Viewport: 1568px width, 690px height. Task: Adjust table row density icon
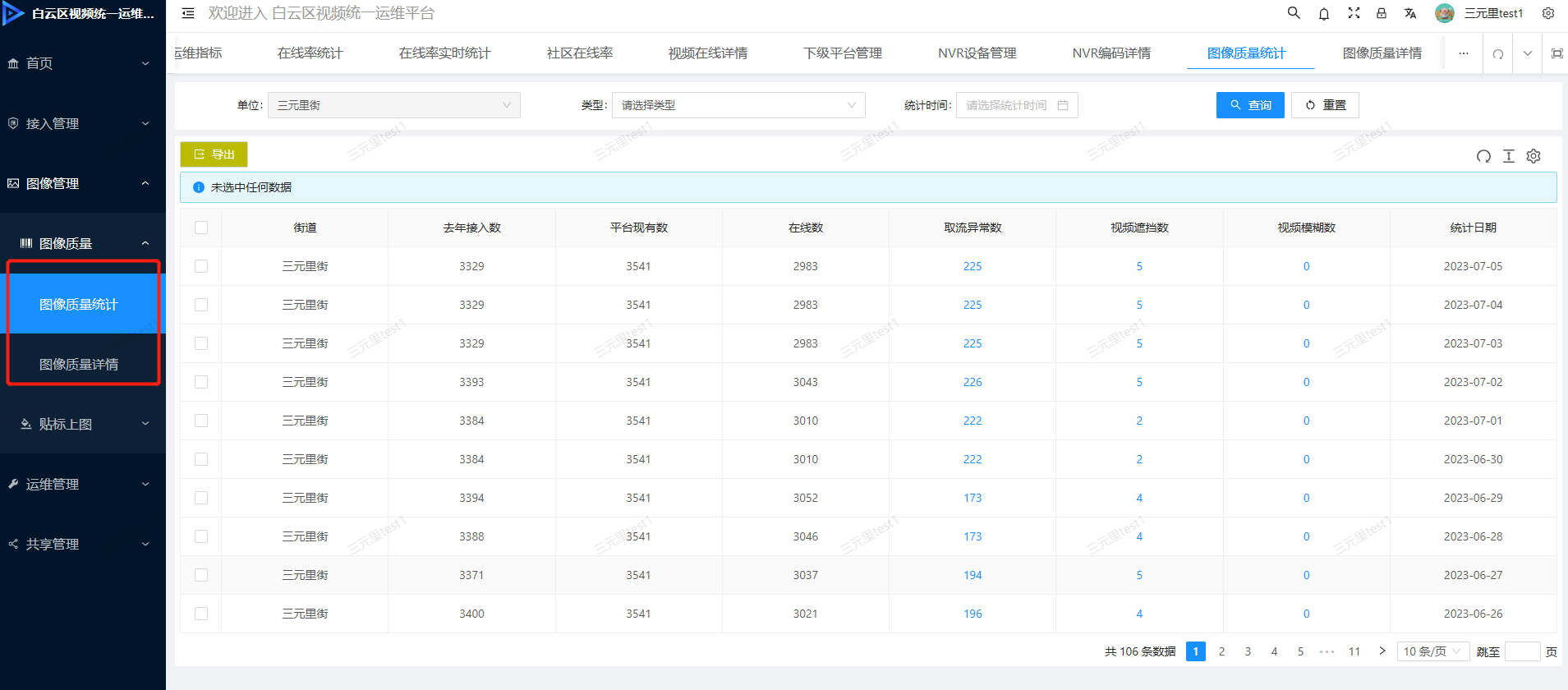pos(1509,156)
